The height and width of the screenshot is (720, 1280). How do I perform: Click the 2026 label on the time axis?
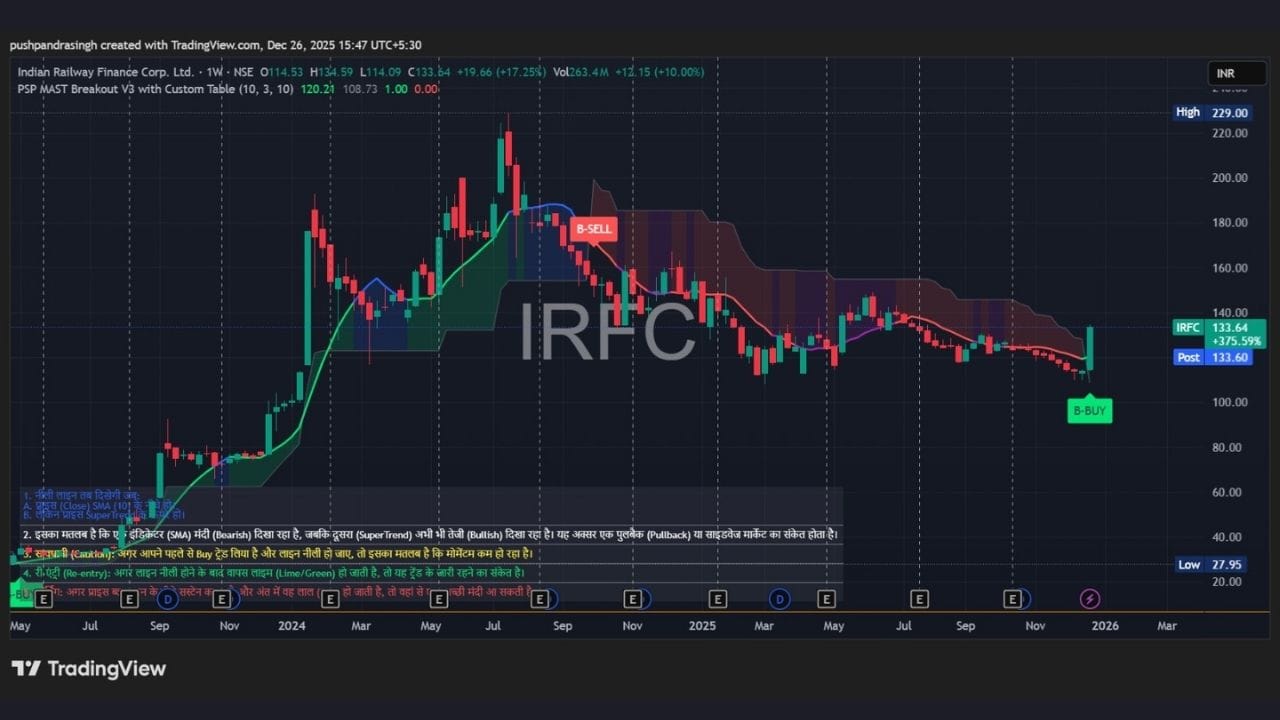(x=1104, y=625)
